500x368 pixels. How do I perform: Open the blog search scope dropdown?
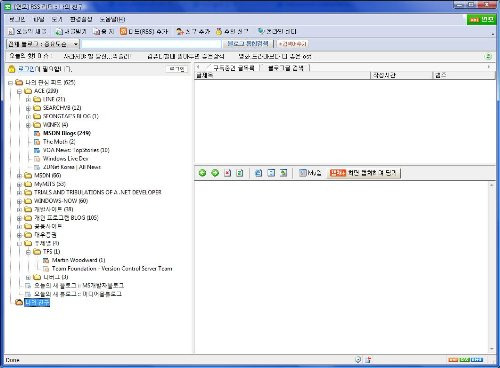76,44
